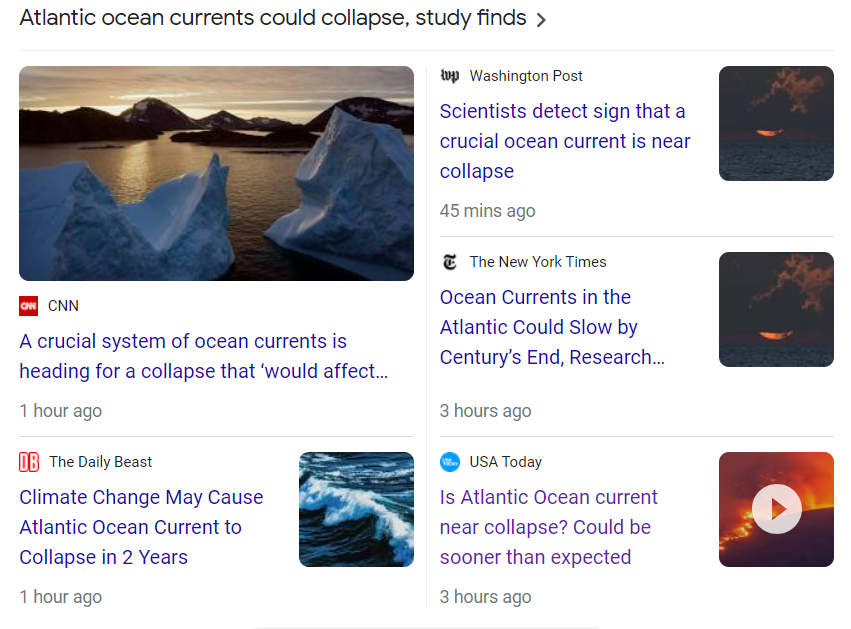The height and width of the screenshot is (629, 851).
Task: Select the New York Times article thumbnail
Action: coord(776,309)
